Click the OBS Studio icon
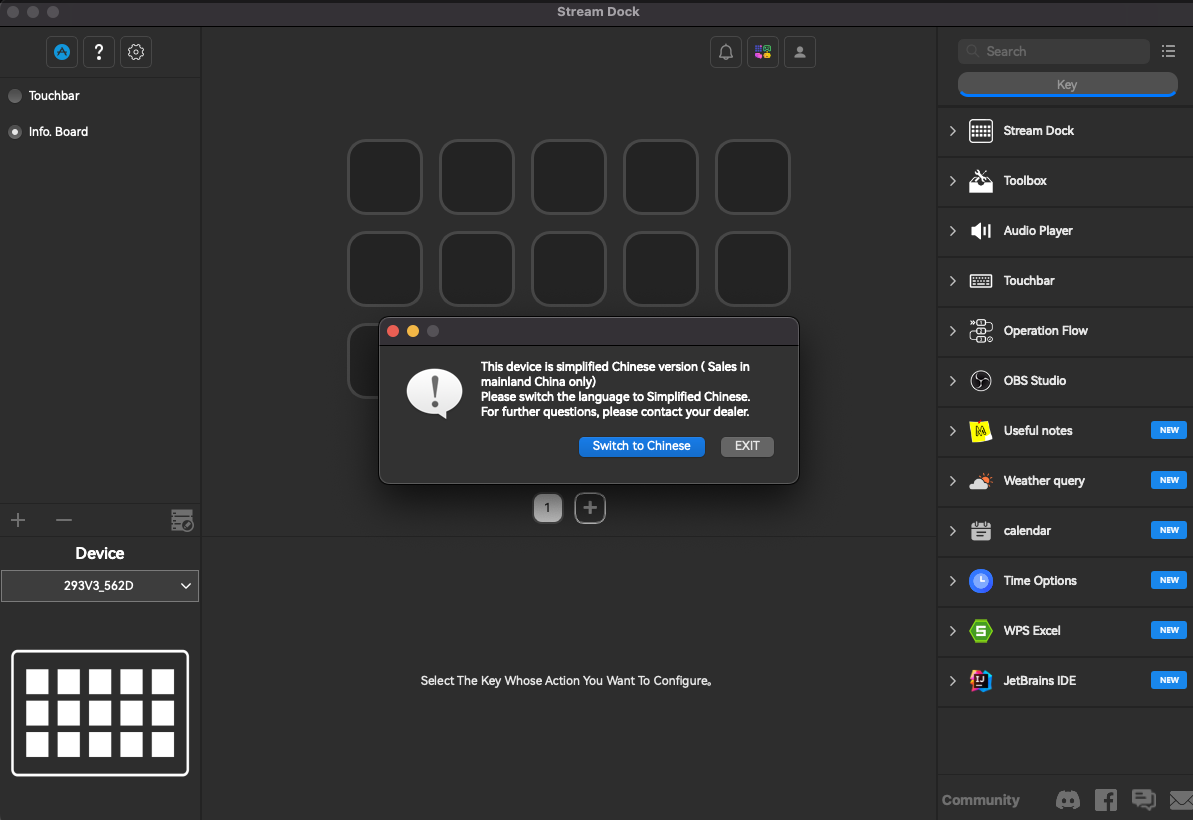 tap(981, 380)
